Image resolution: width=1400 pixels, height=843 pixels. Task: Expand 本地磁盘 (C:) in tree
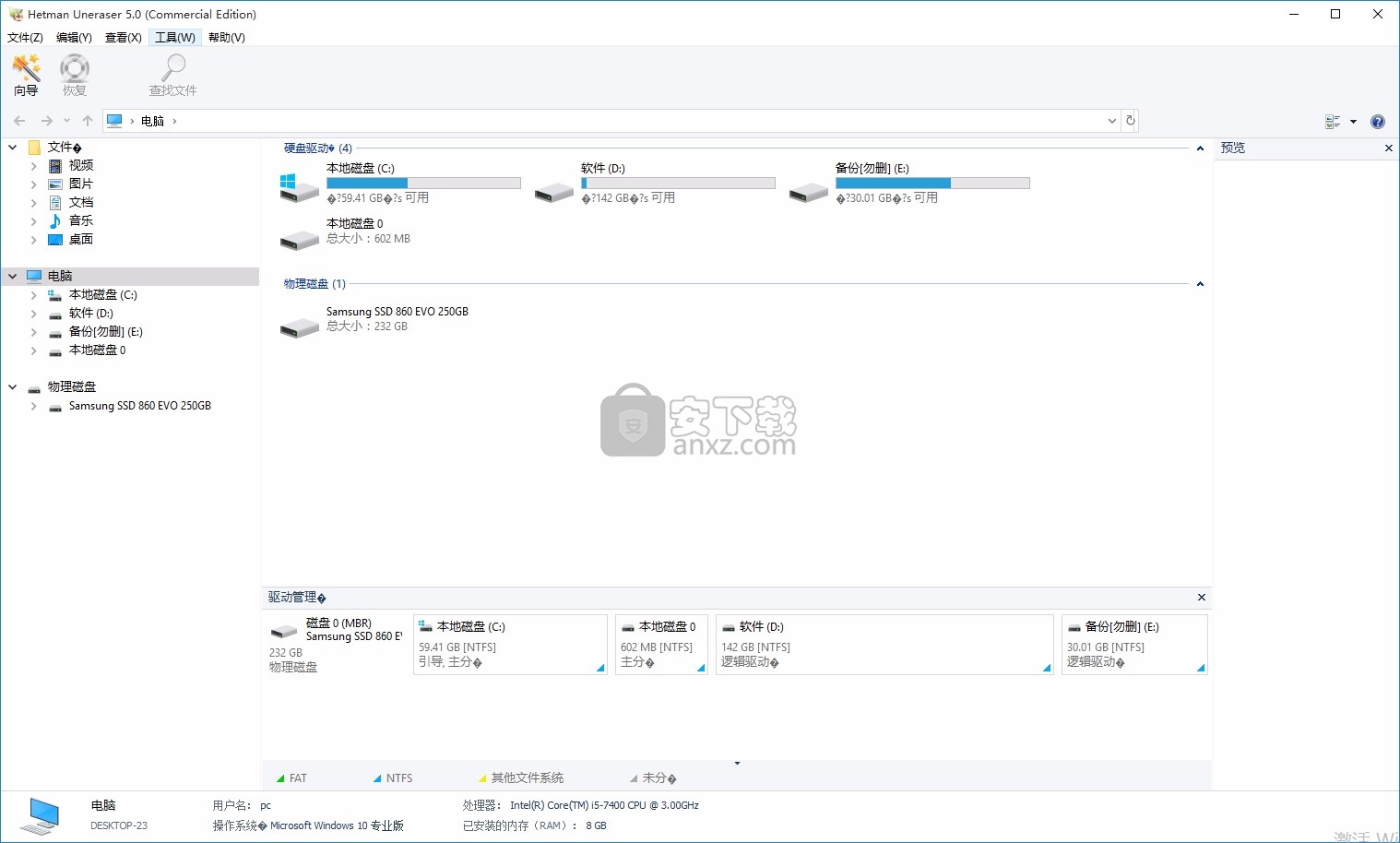(34, 295)
